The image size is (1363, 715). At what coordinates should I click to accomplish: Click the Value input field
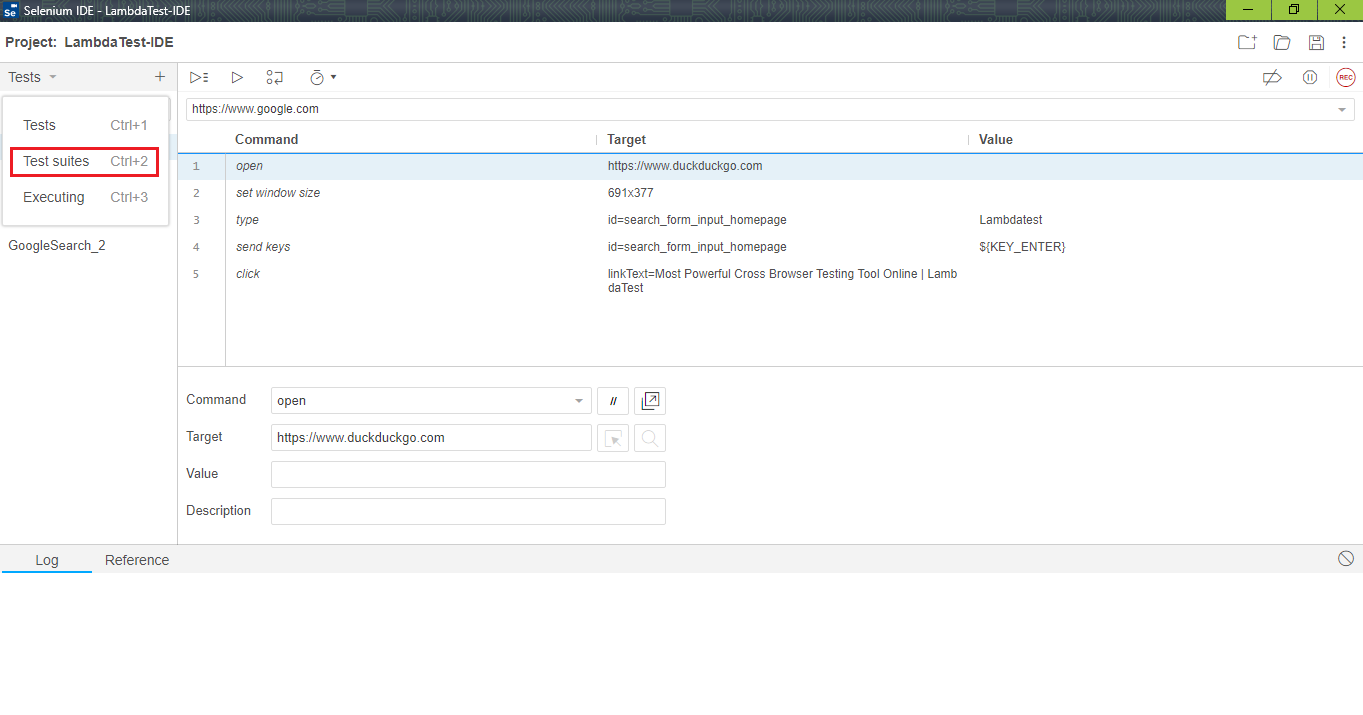(x=468, y=474)
